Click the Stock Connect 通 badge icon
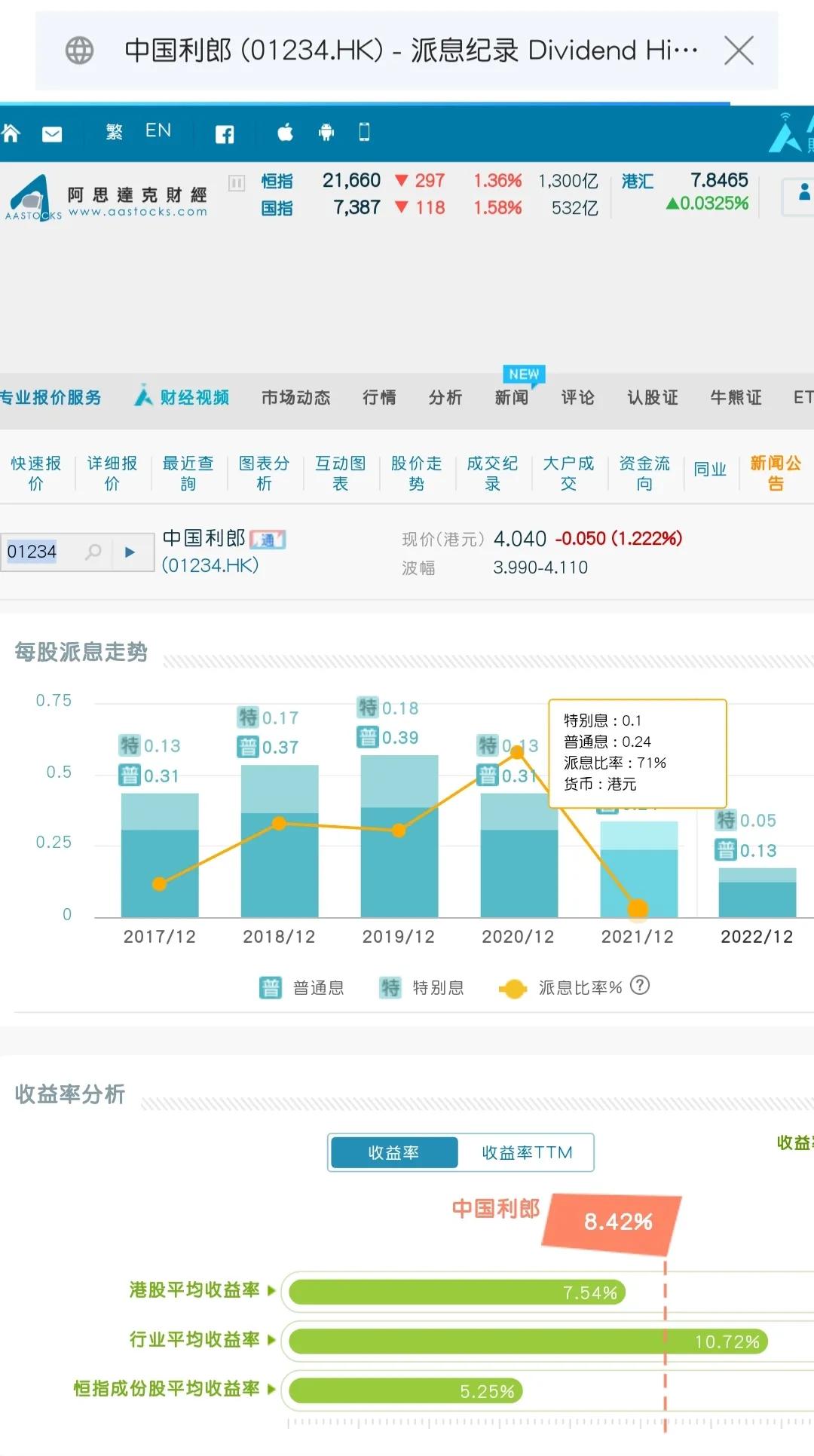Screen dimensions: 814x1456 coord(268,540)
